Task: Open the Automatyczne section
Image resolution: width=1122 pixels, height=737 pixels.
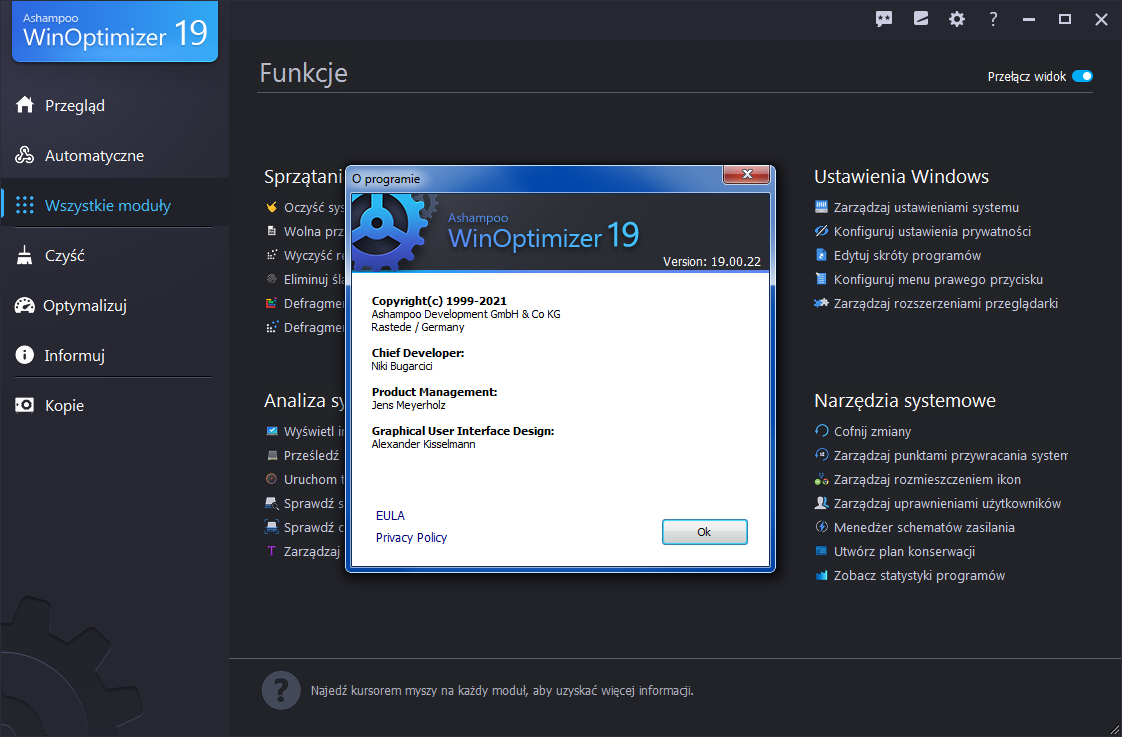Action: pos(114,155)
